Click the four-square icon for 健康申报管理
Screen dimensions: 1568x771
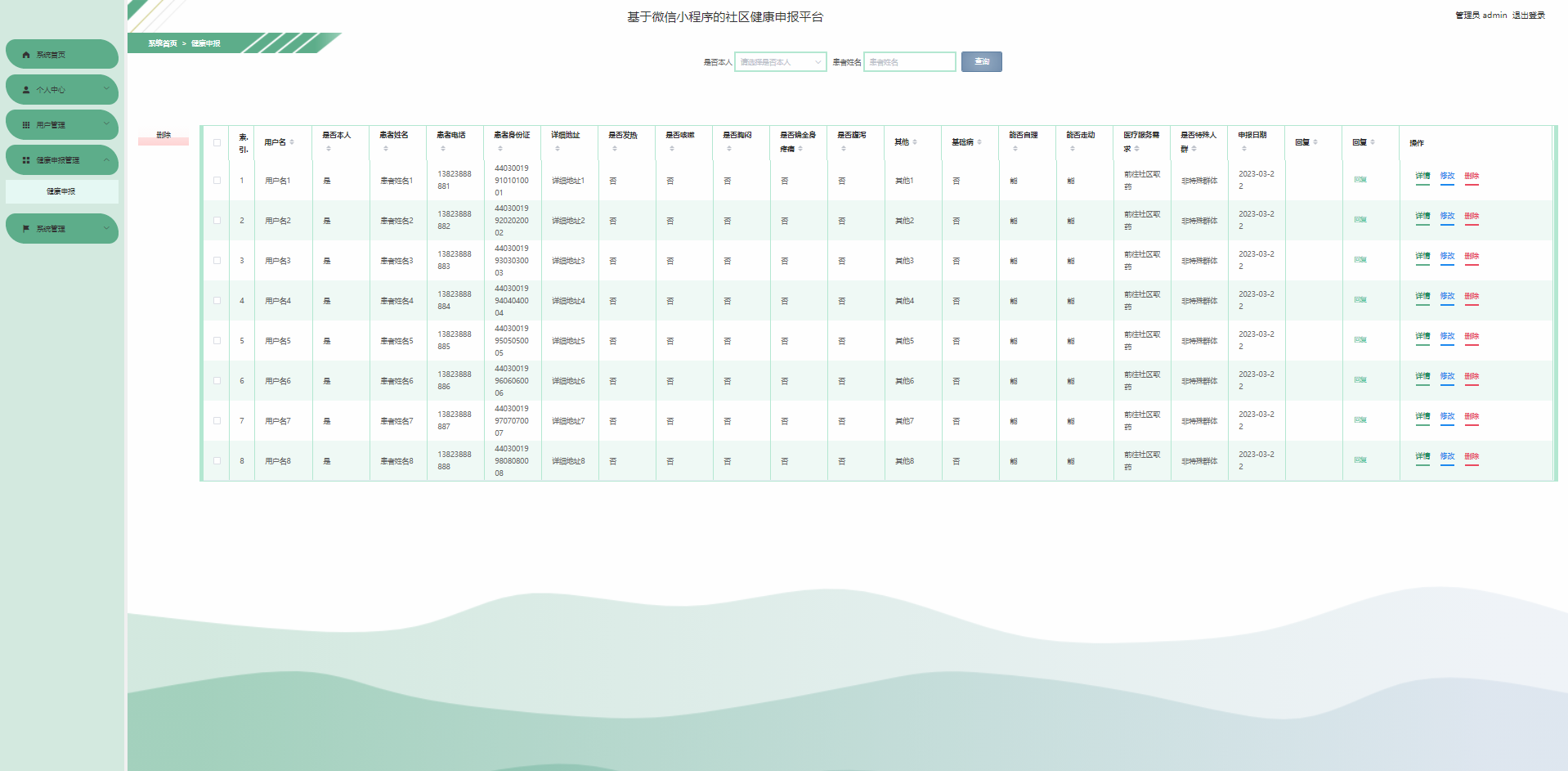click(x=26, y=160)
